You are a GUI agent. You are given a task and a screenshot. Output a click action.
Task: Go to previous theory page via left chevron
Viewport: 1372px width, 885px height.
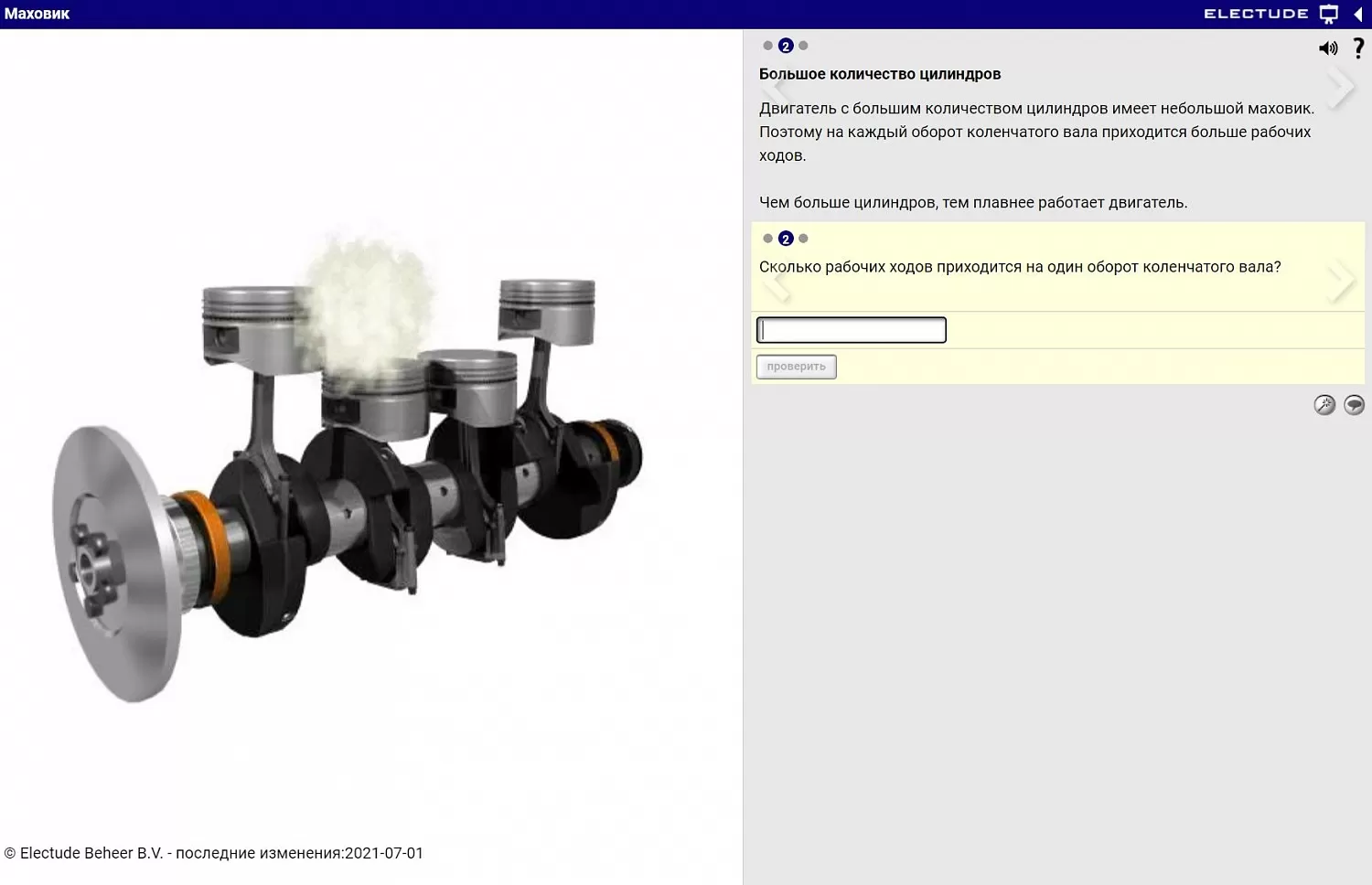[x=777, y=89]
